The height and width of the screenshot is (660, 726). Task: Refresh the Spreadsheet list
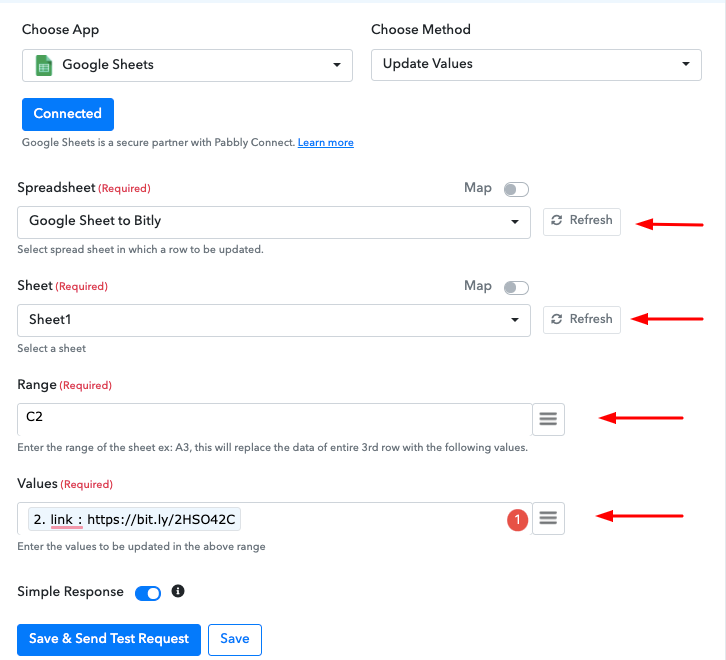point(582,222)
